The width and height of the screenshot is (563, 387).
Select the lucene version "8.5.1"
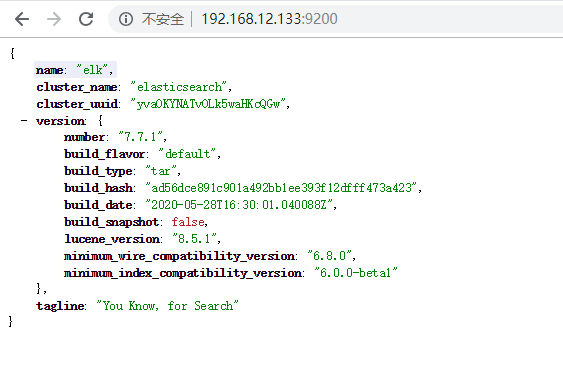[194, 239]
